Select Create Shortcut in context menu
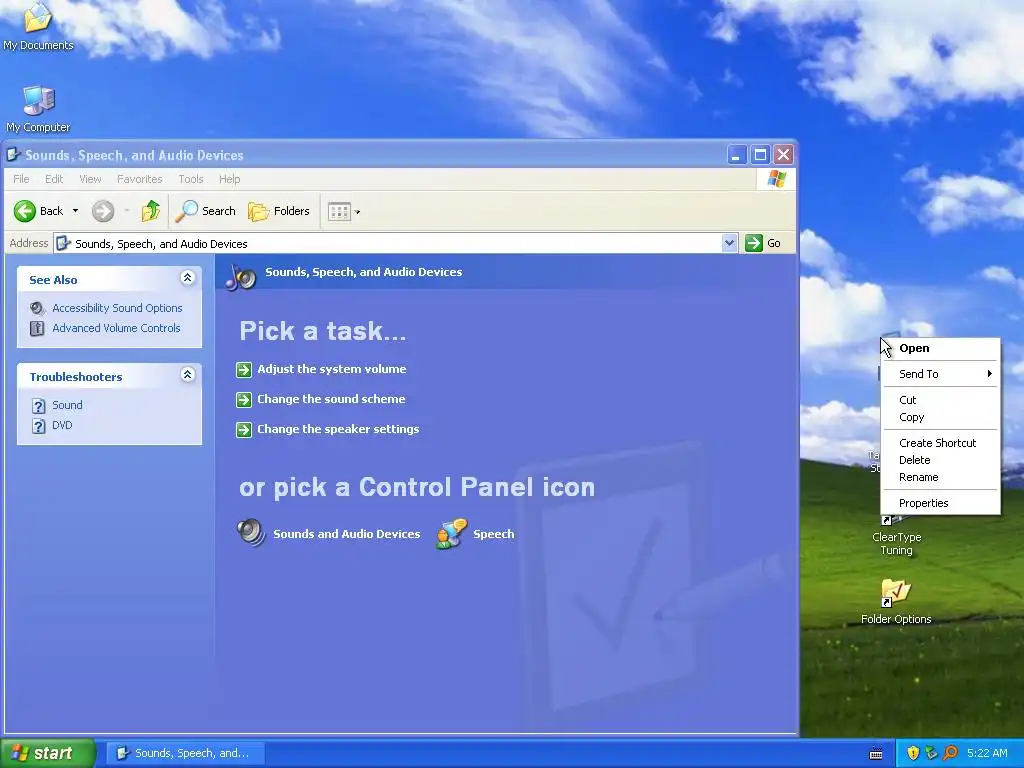This screenshot has height=768, width=1024. [940, 443]
